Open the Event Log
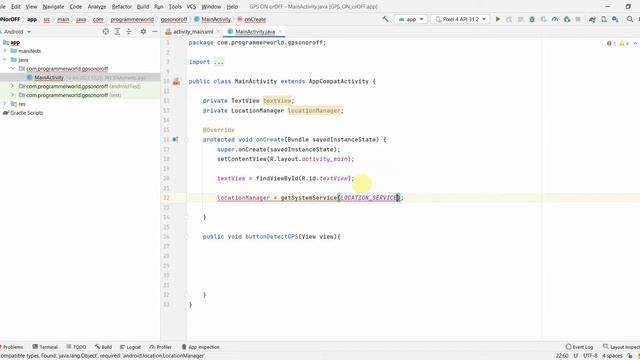Screen dimensions: 640x360 579,347
